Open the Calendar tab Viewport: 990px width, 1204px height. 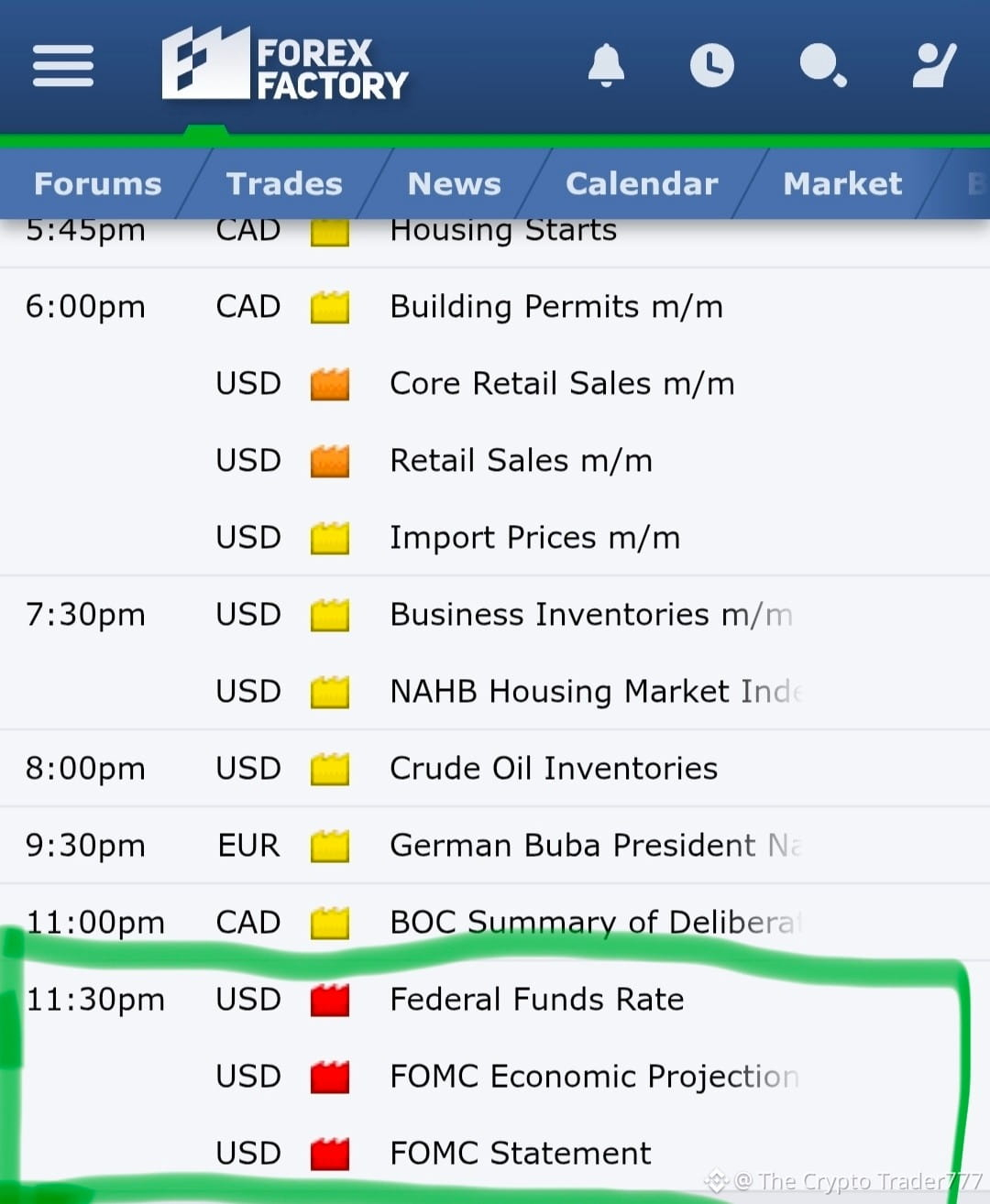click(642, 183)
